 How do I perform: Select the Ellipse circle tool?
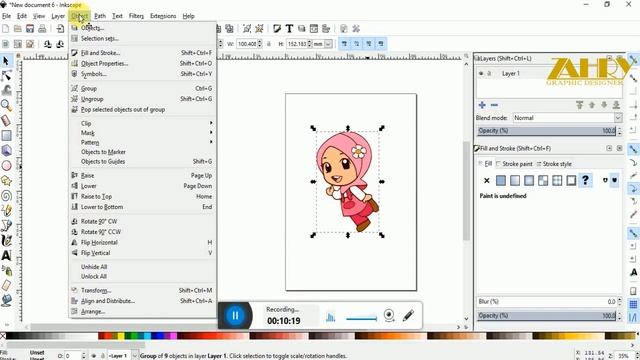[6, 165]
